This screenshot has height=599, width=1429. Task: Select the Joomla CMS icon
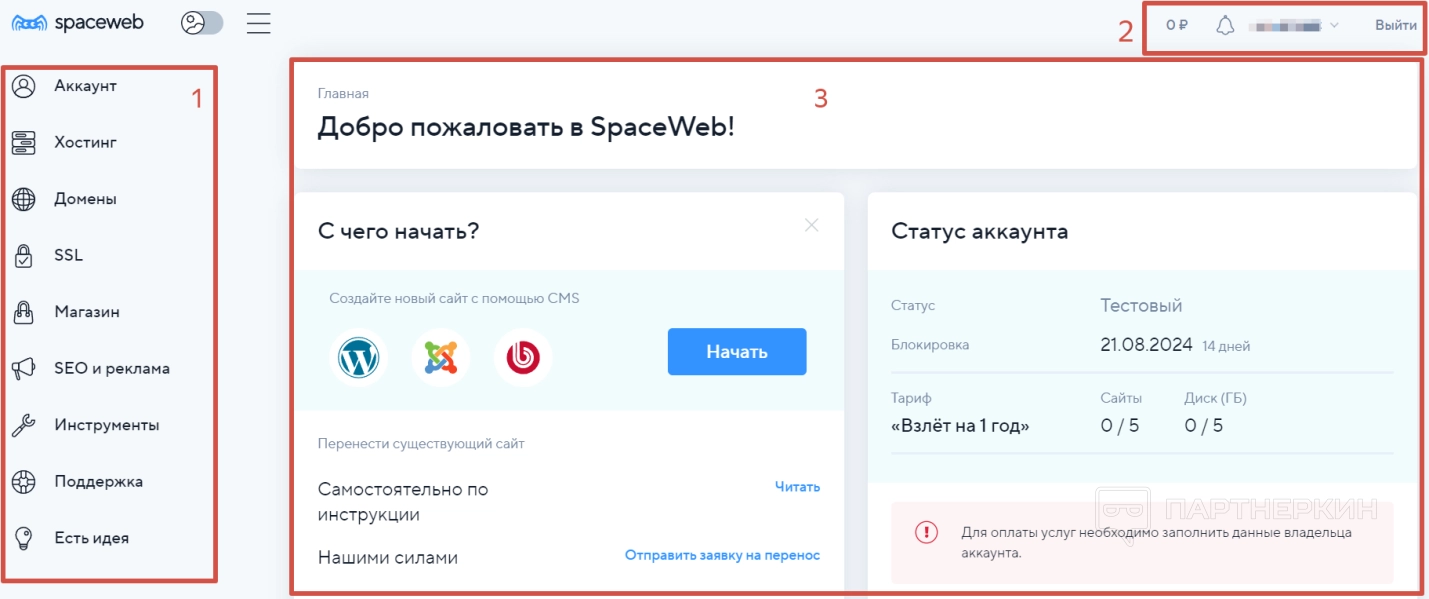[441, 357]
